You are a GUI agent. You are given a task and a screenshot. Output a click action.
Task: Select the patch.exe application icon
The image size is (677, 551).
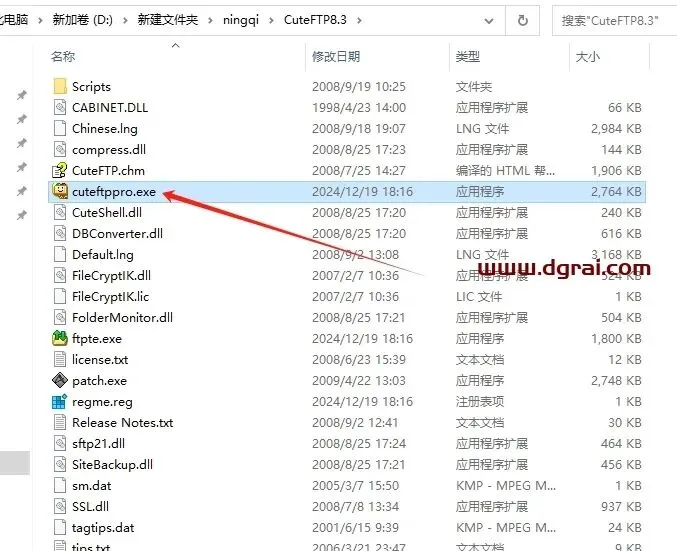(60, 380)
